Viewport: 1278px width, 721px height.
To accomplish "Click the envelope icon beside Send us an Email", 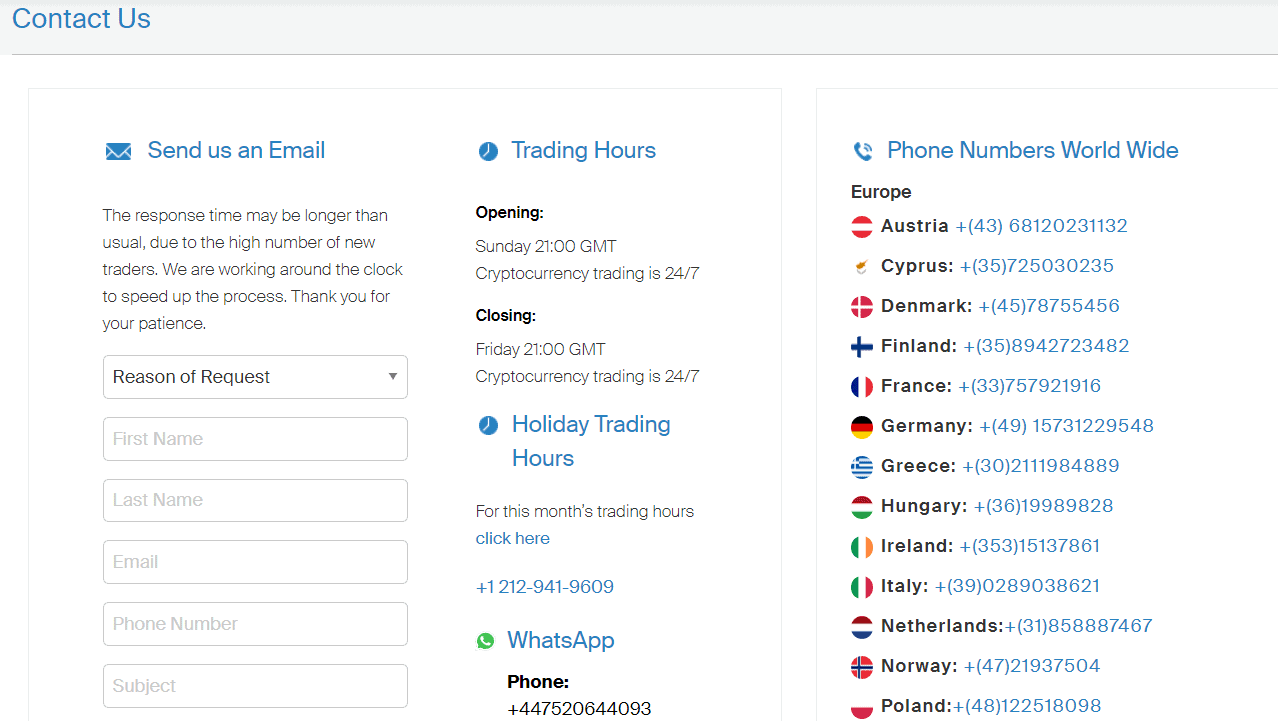I will click(x=118, y=151).
